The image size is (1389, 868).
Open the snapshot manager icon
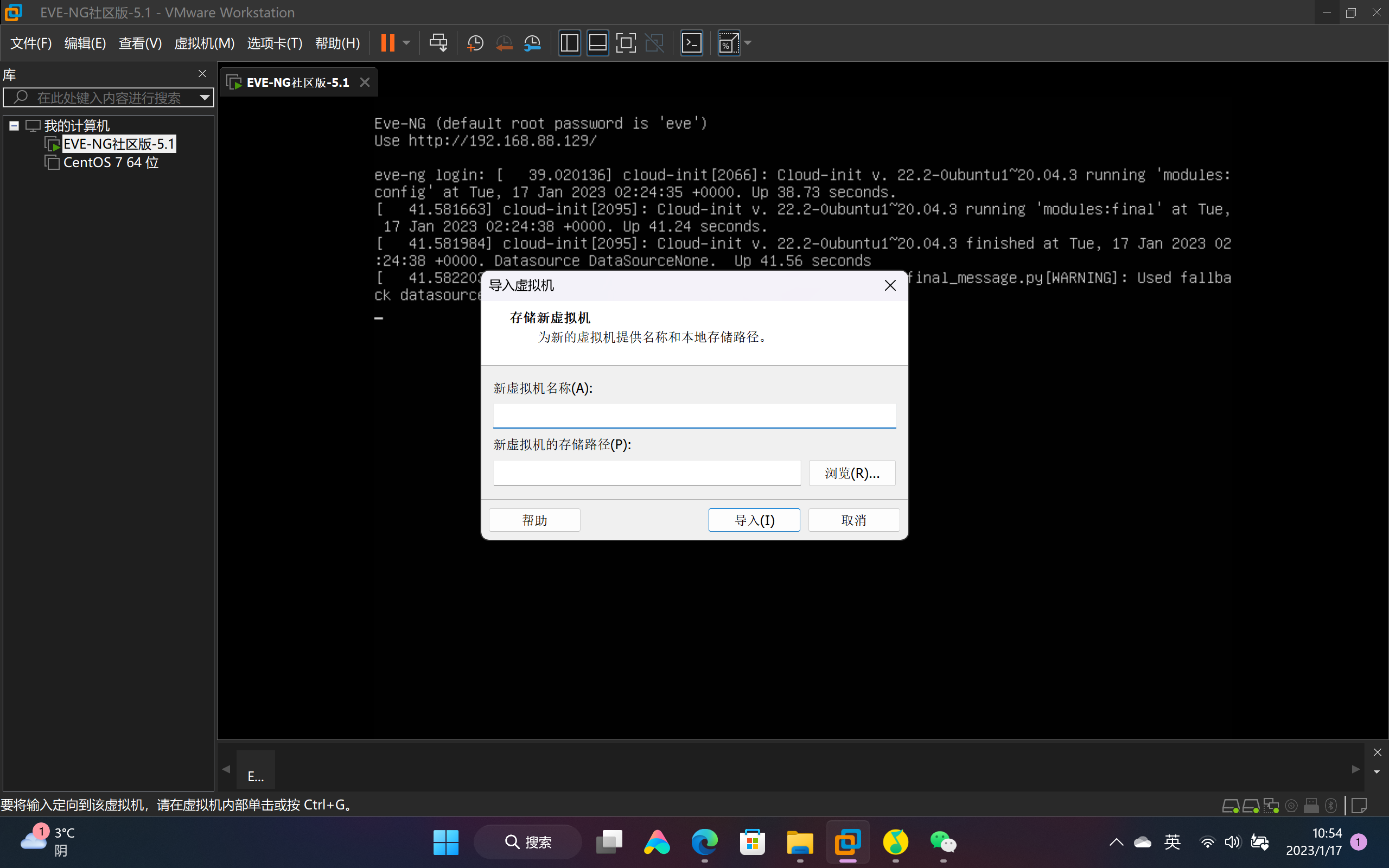coord(532,43)
